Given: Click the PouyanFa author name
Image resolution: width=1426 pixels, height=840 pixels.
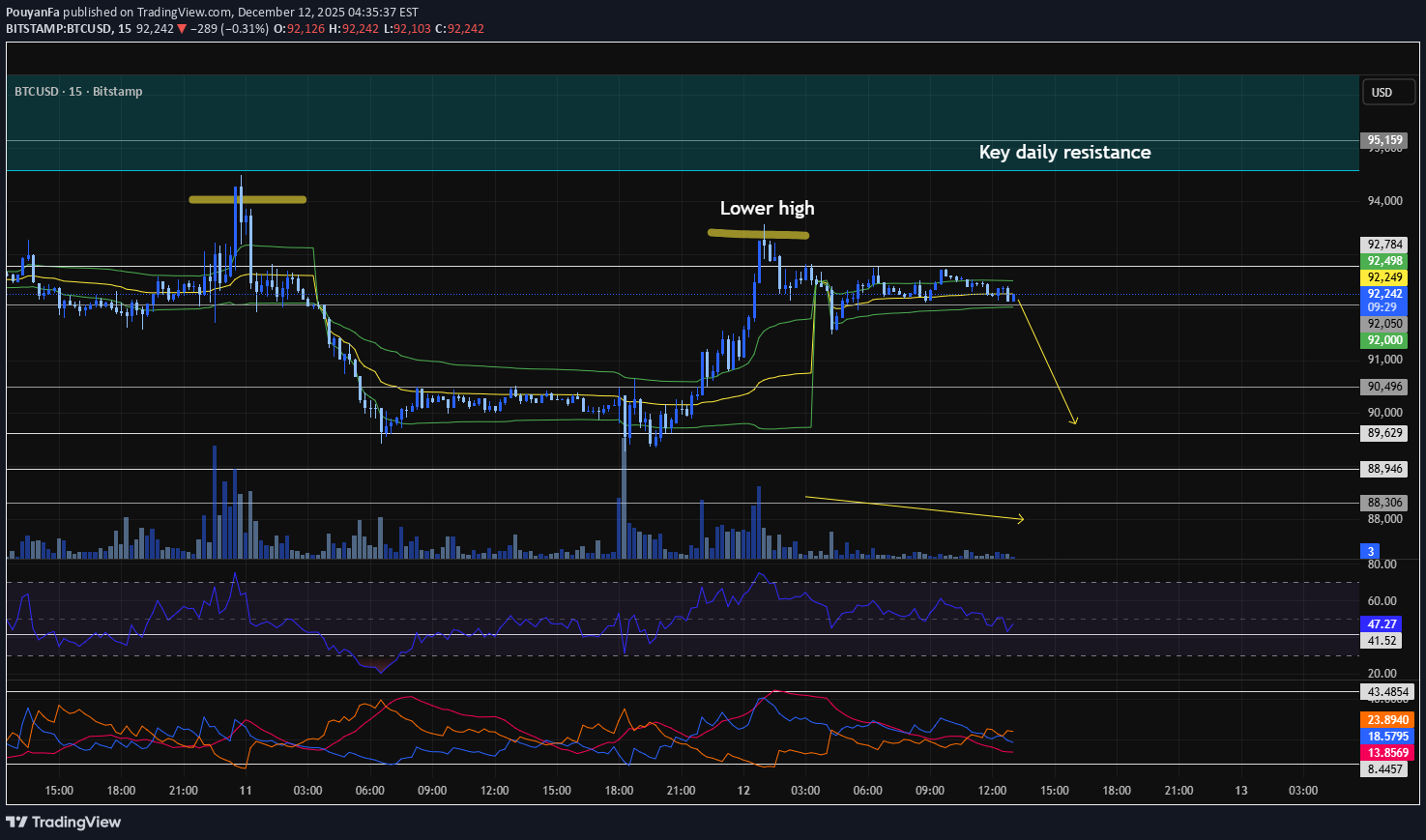Looking at the screenshot, I should tap(31, 13).
